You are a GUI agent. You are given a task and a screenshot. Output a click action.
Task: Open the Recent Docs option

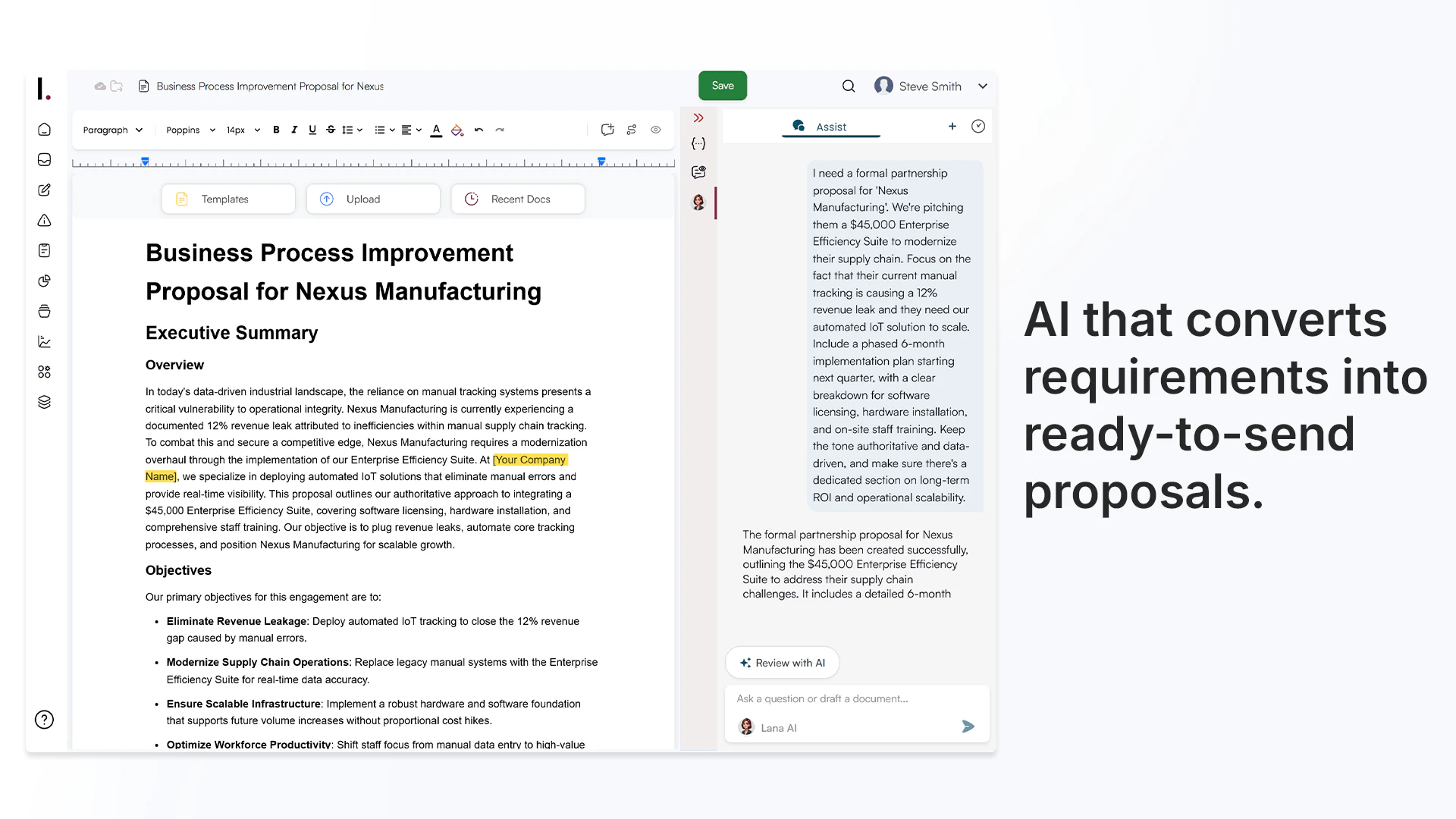click(518, 199)
